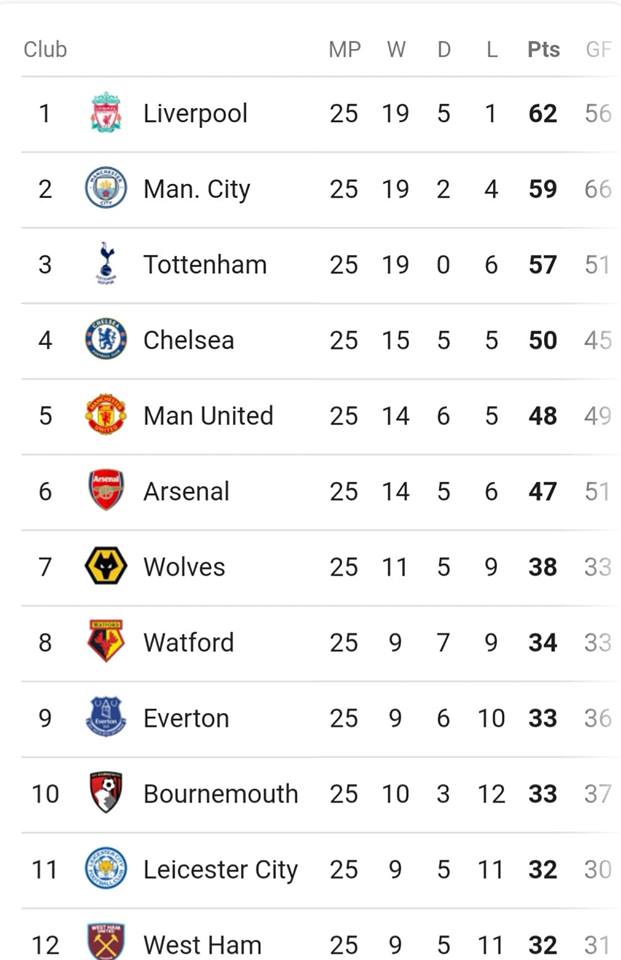Click the Bournemouth club crest
The image size is (621, 960).
coord(106,793)
